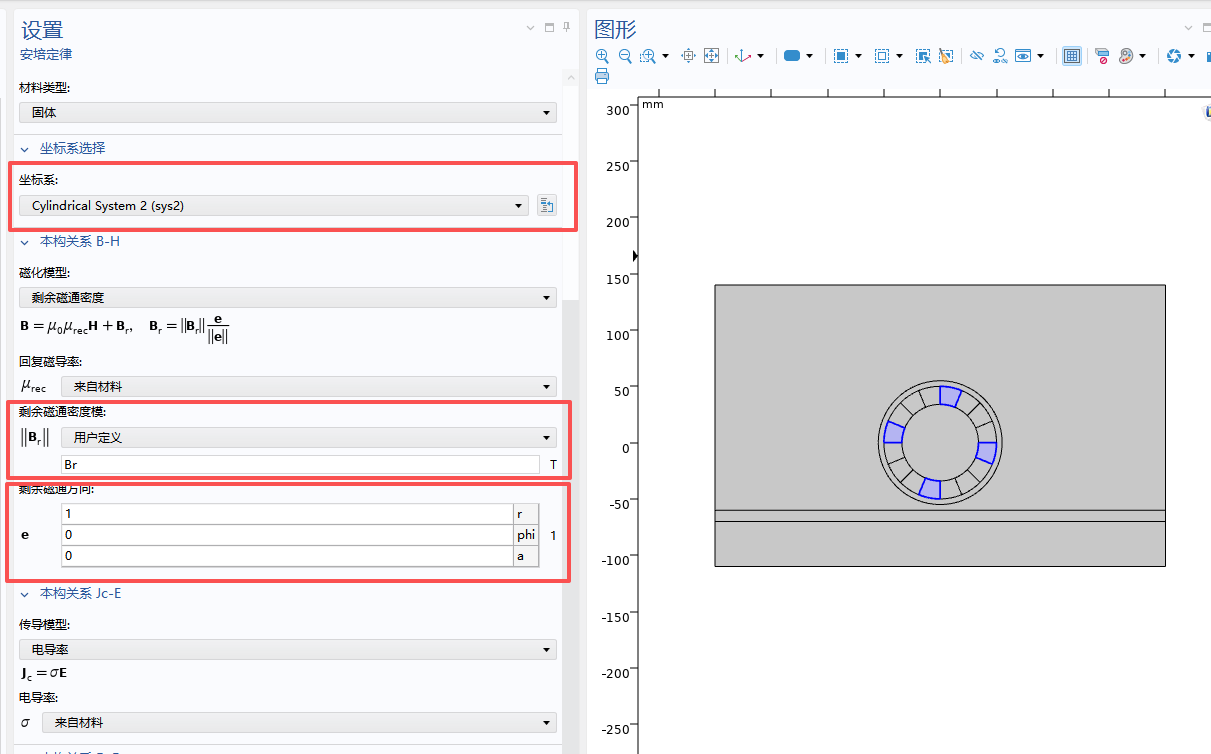The width and height of the screenshot is (1211, 754).
Task: Click the color palette icon
Action: coord(1126,56)
